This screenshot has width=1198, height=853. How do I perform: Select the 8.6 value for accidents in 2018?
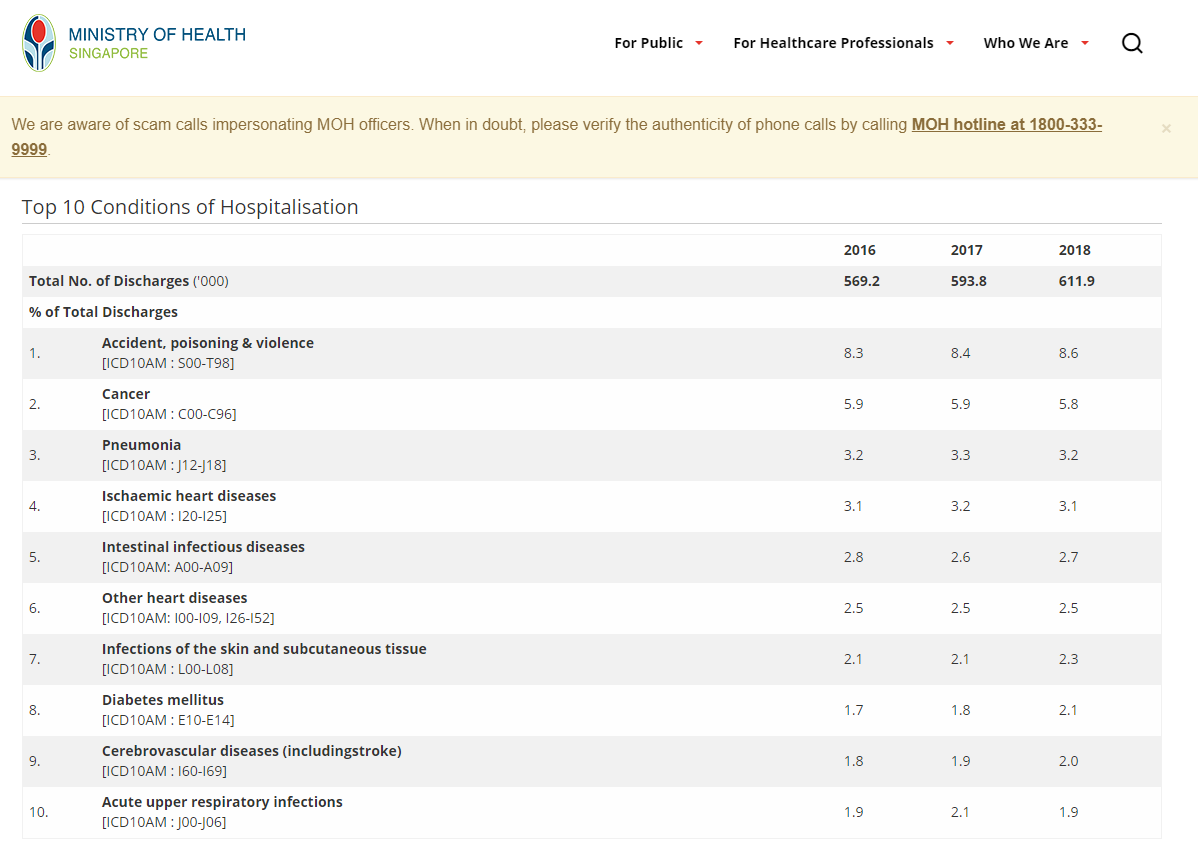click(x=1068, y=353)
